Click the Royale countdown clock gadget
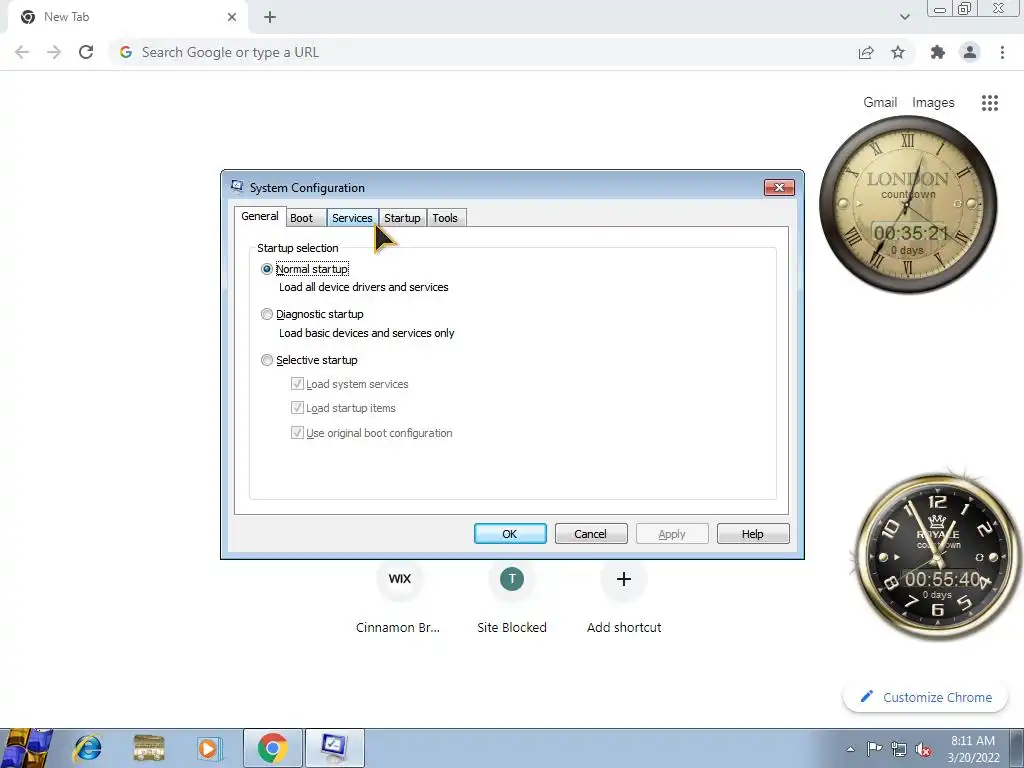Viewport: 1024px width, 768px height. pos(938,557)
